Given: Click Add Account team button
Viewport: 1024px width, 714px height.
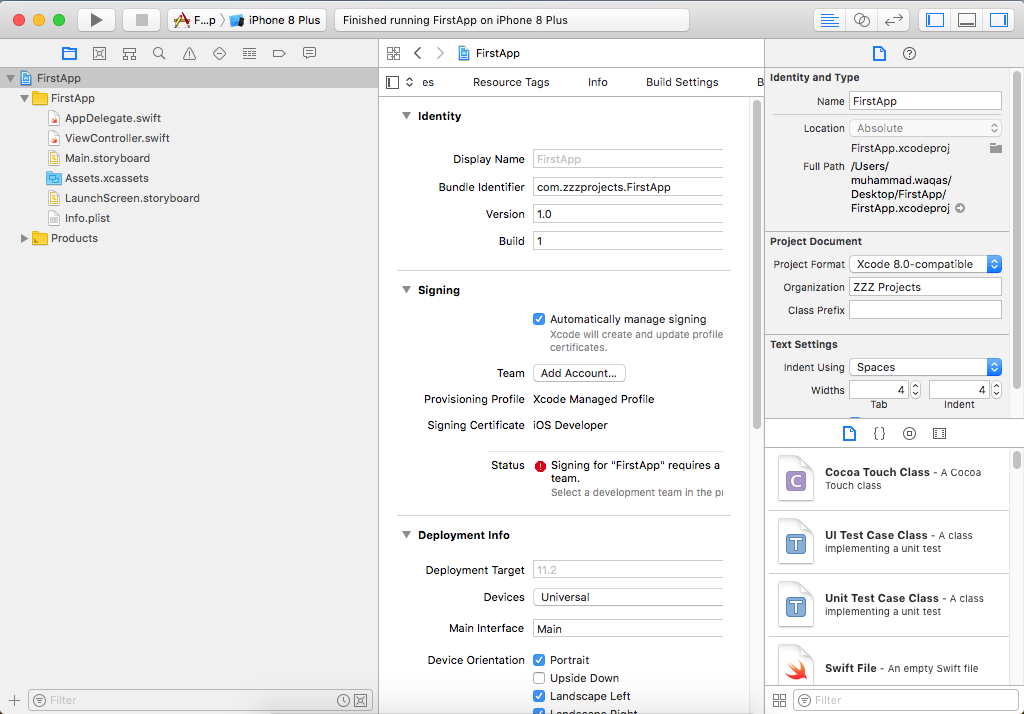Looking at the screenshot, I should coord(579,373).
